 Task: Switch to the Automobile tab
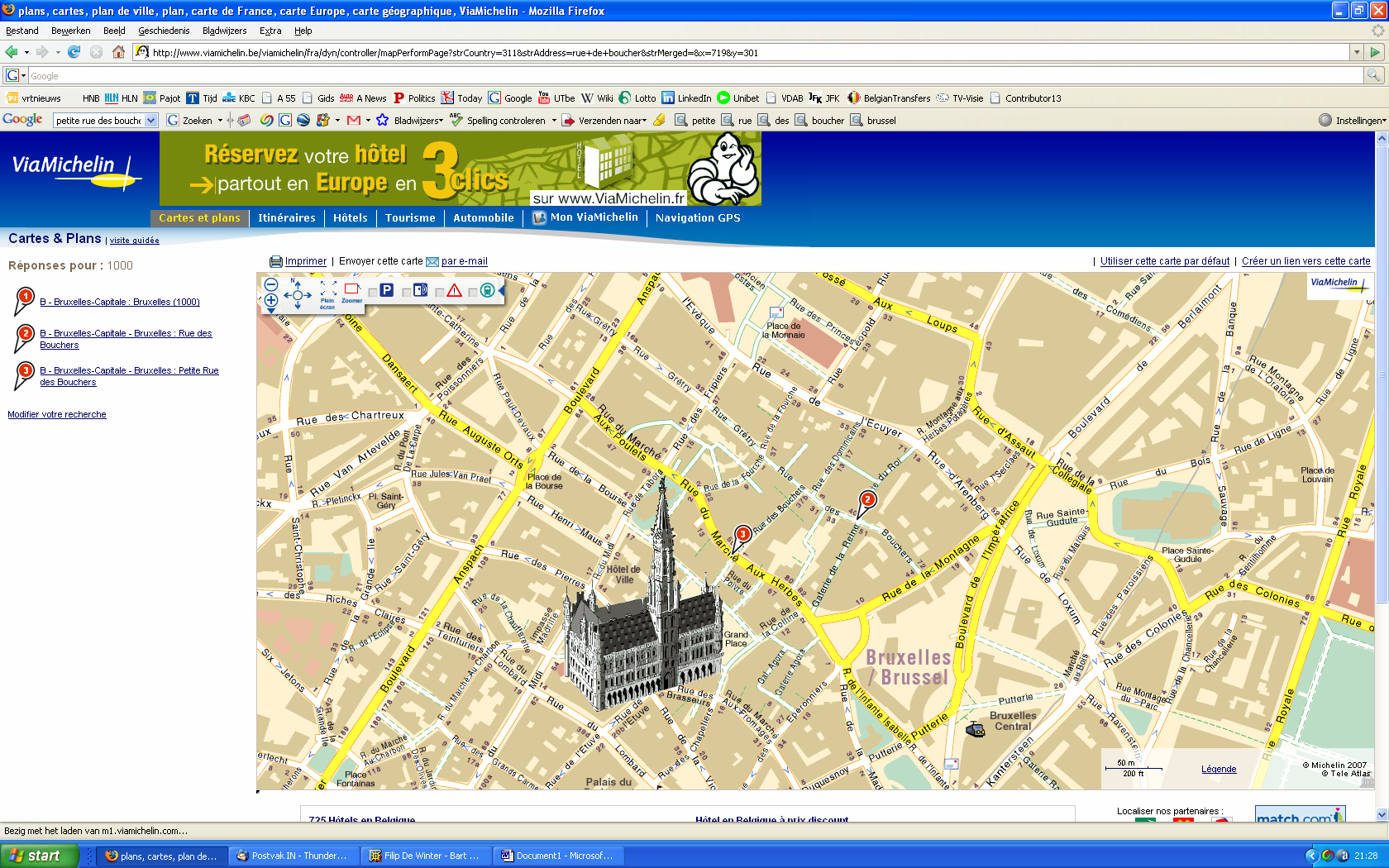(484, 218)
